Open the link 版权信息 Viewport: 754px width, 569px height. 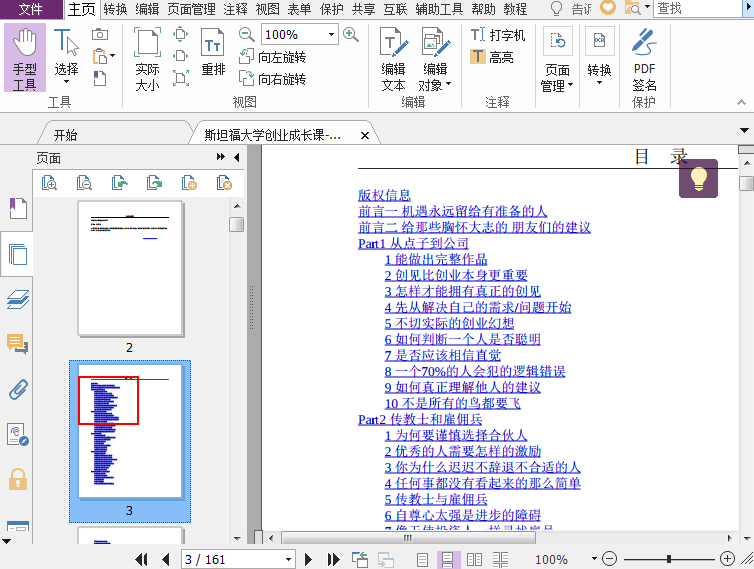[384, 195]
